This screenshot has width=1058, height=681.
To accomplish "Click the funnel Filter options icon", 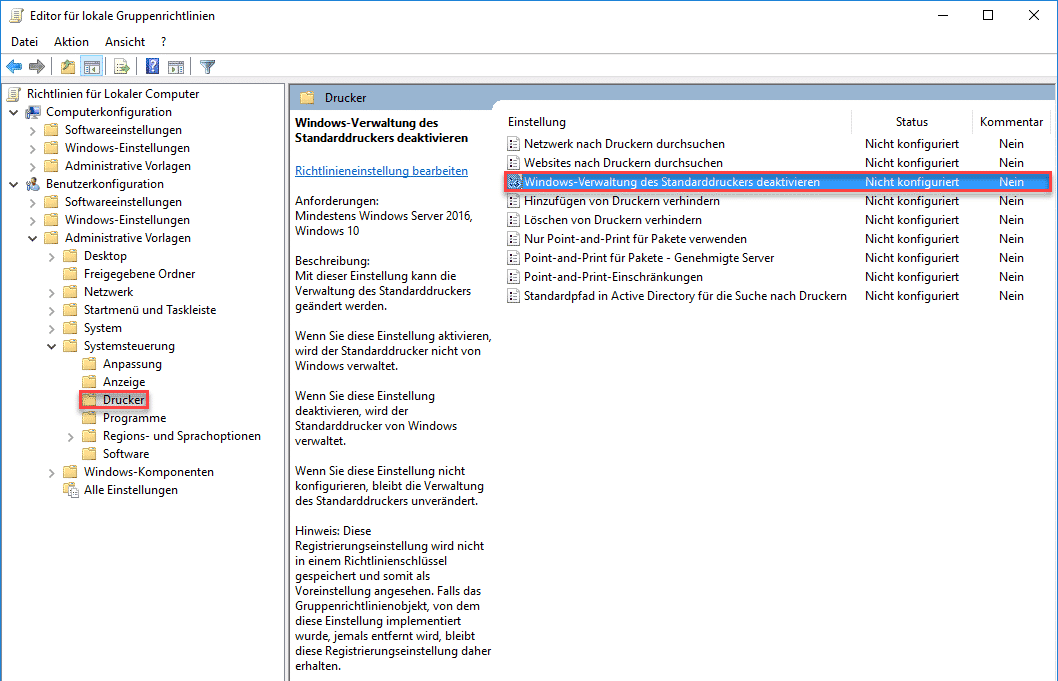I will (x=208, y=66).
